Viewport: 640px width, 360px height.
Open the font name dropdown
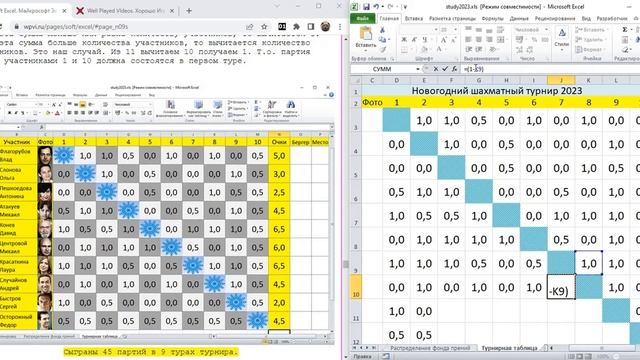436,30
